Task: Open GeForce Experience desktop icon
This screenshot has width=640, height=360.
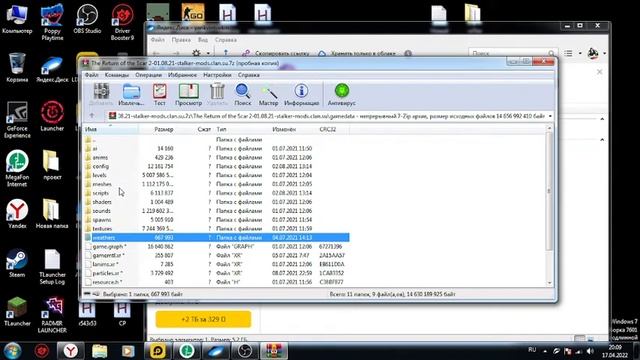Action: pos(17,120)
